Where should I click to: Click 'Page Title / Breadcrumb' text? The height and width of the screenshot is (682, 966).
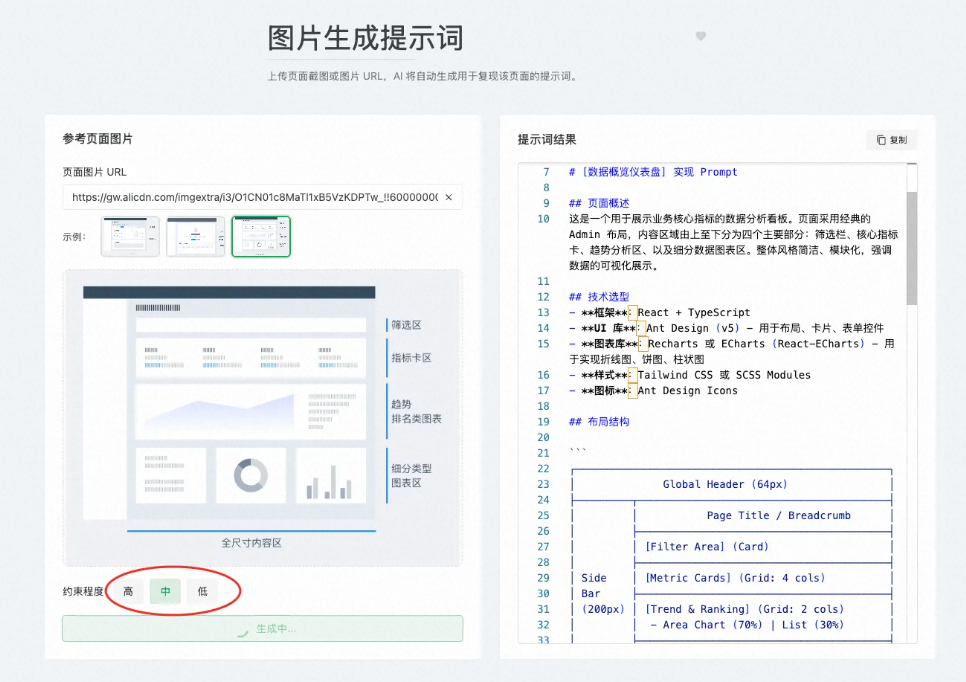click(779, 516)
